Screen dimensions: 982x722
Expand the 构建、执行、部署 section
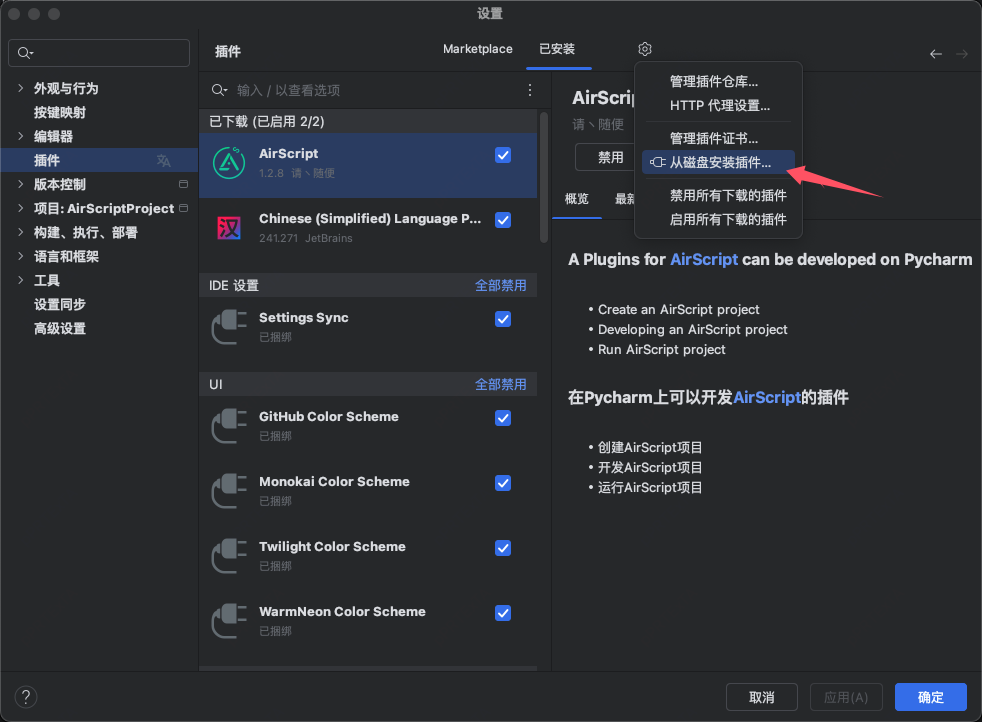click(21, 232)
